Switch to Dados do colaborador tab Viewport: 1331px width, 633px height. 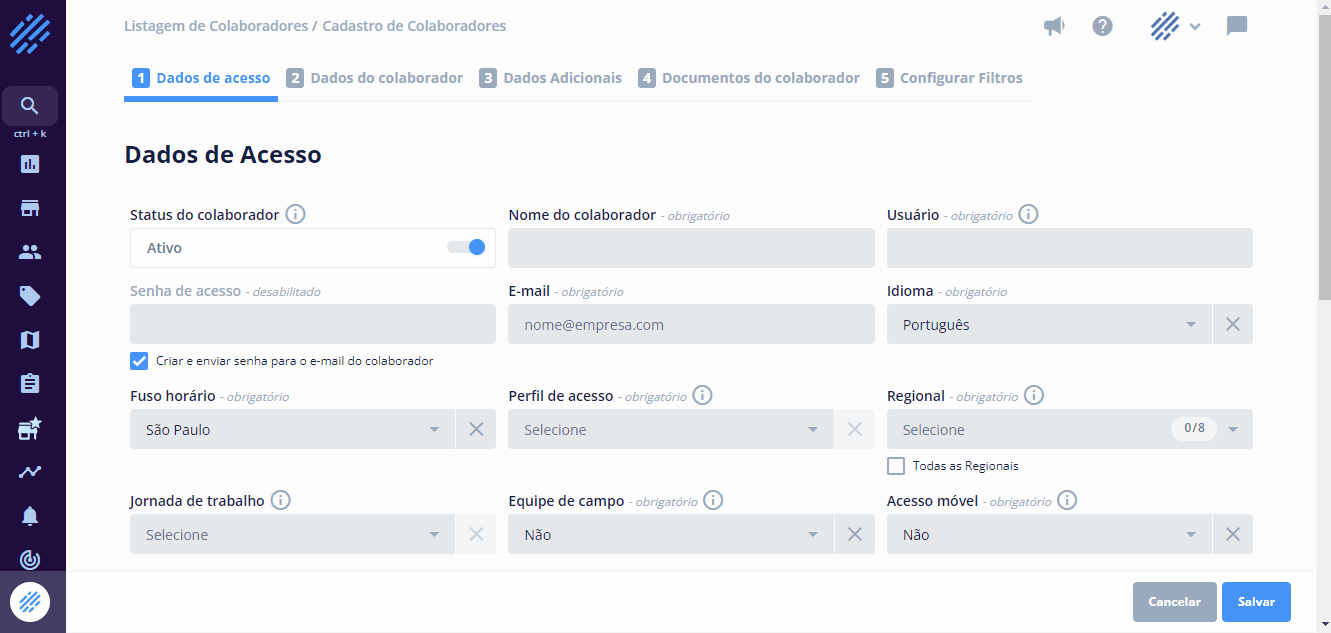point(375,77)
